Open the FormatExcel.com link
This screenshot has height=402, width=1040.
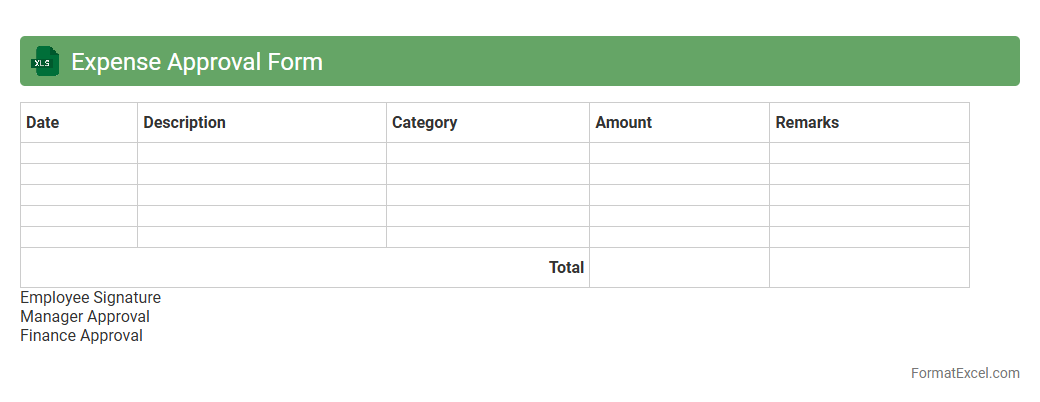coord(965,373)
